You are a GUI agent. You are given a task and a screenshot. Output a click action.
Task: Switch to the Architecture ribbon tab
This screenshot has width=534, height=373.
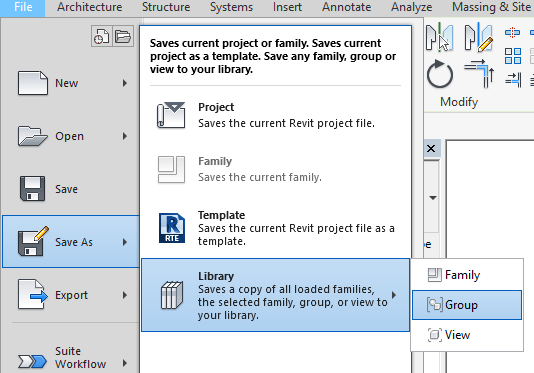click(90, 7)
